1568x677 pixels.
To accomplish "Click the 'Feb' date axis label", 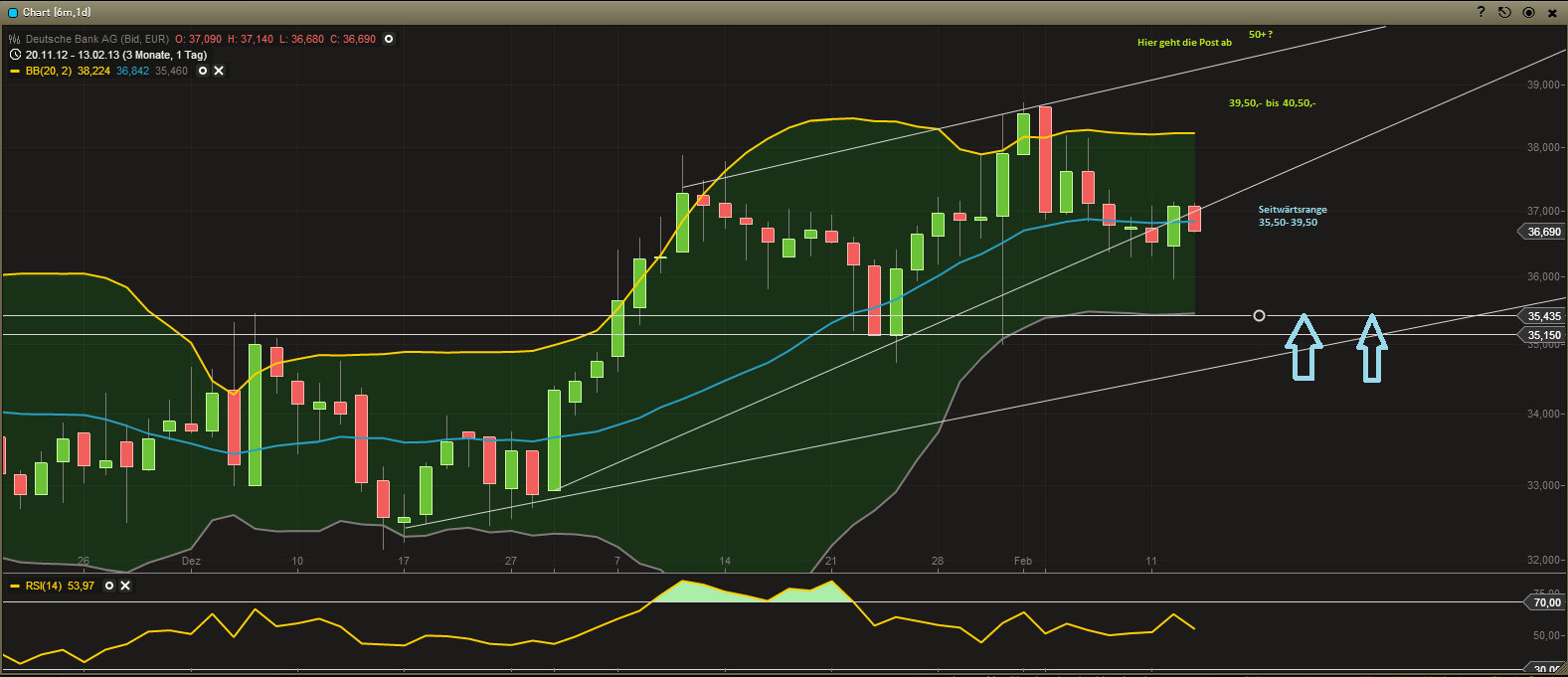I will coord(1023,561).
